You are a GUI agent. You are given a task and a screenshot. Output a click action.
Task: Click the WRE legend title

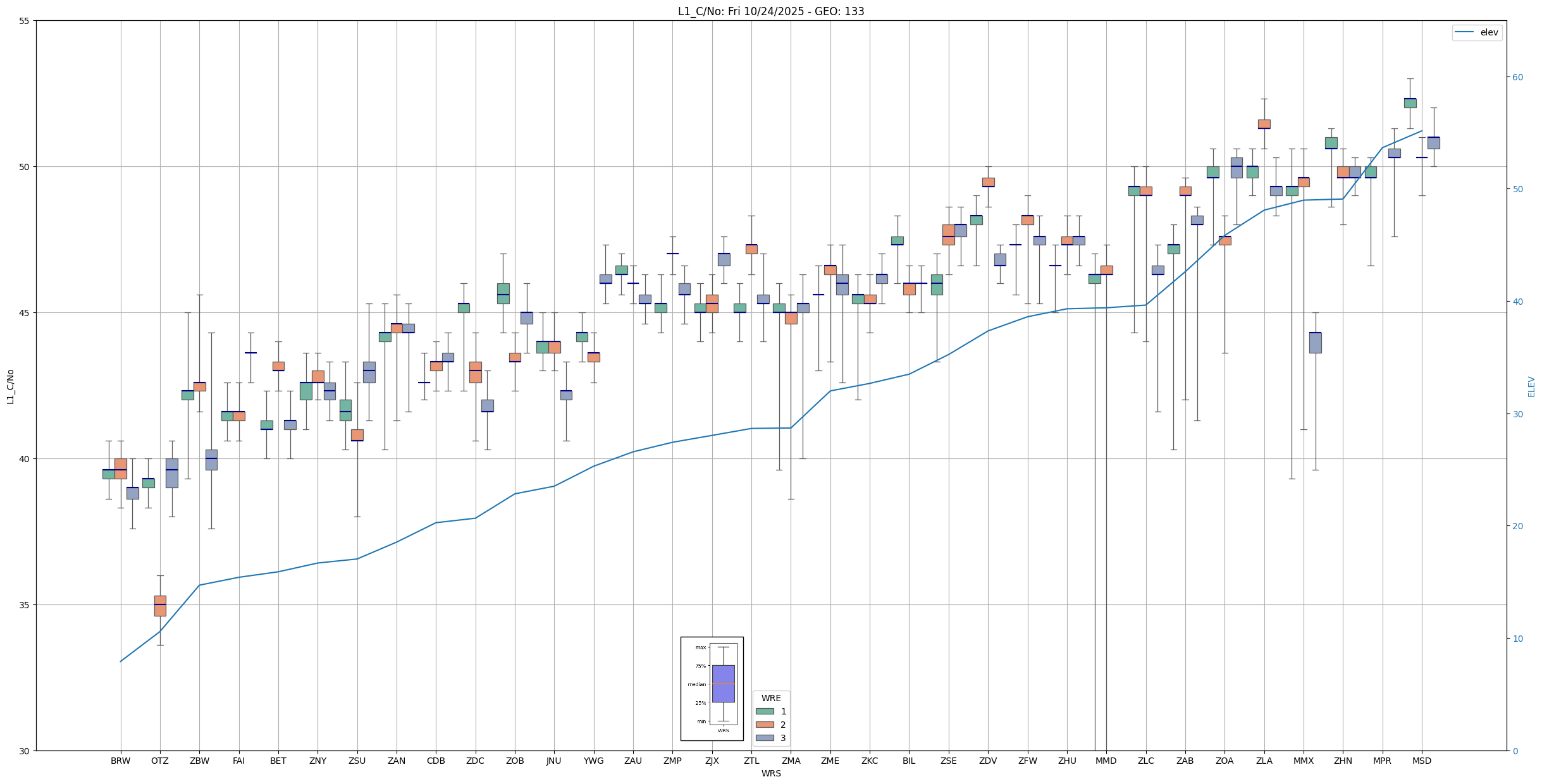tap(770, 698)
